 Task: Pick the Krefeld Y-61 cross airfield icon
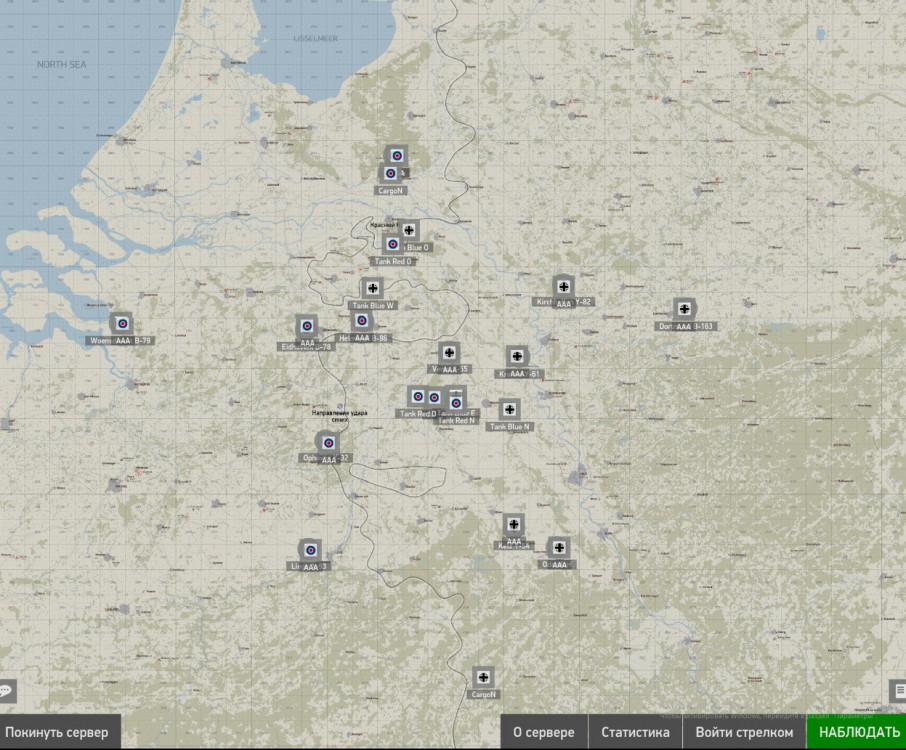517,357
